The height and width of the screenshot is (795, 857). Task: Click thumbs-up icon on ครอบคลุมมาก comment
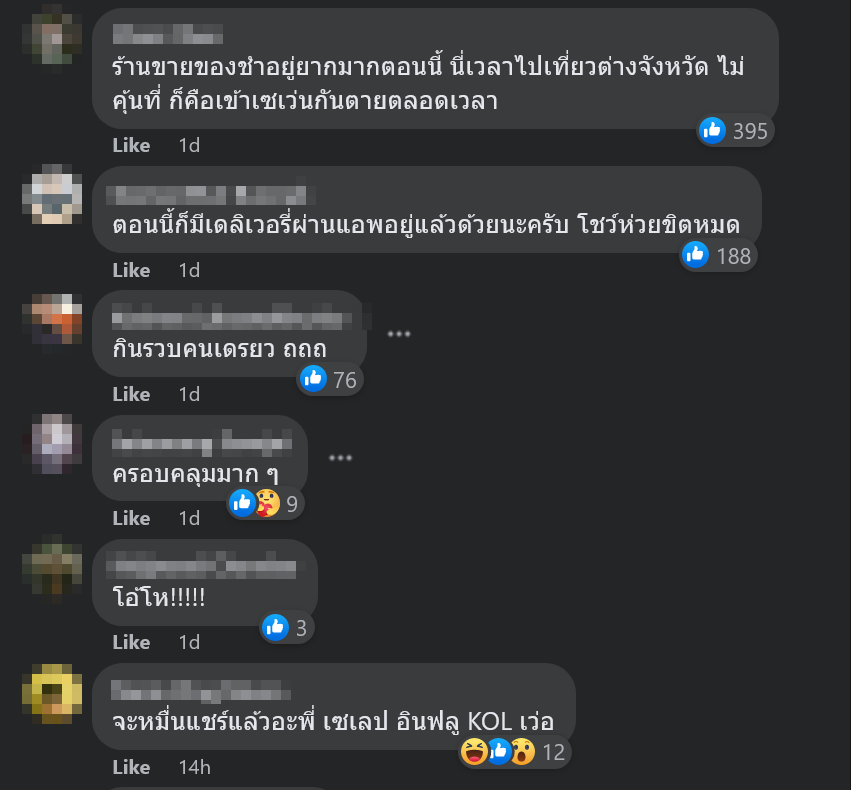point(242,503)
